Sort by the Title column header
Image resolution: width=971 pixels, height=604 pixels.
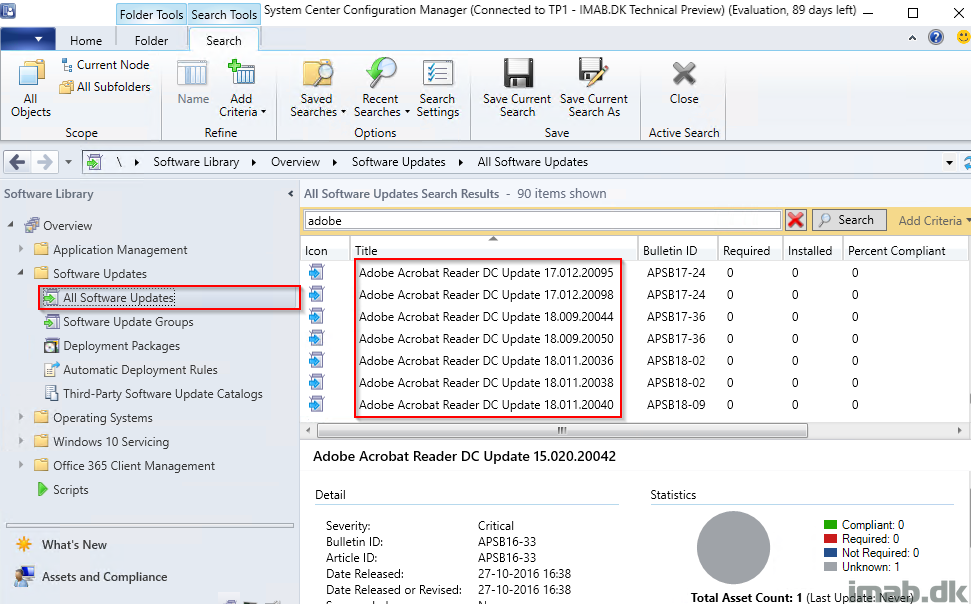point(494,250)
